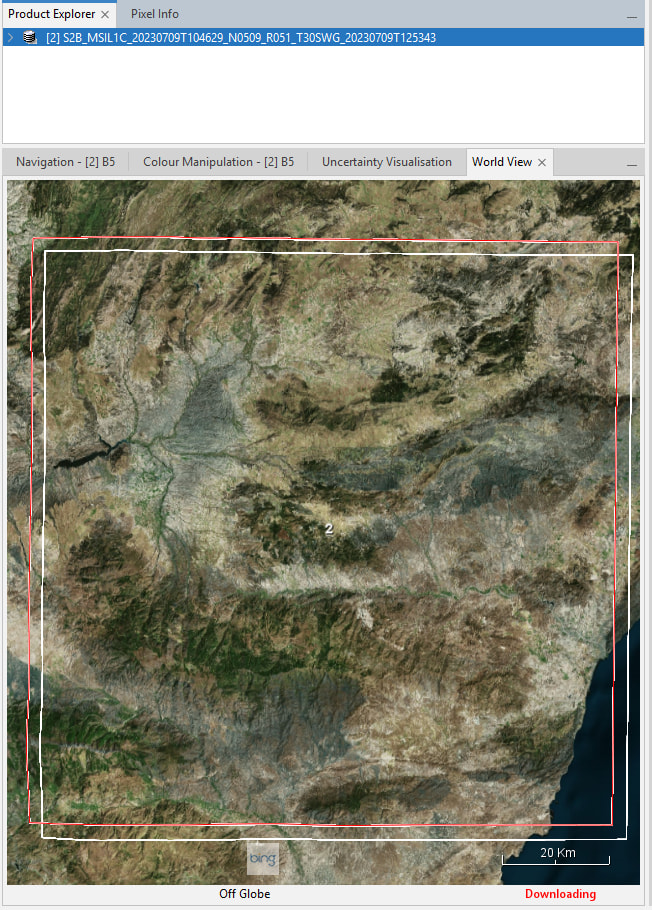Minimize the World View panel group
652x910 pixels.
pos(631,164)
